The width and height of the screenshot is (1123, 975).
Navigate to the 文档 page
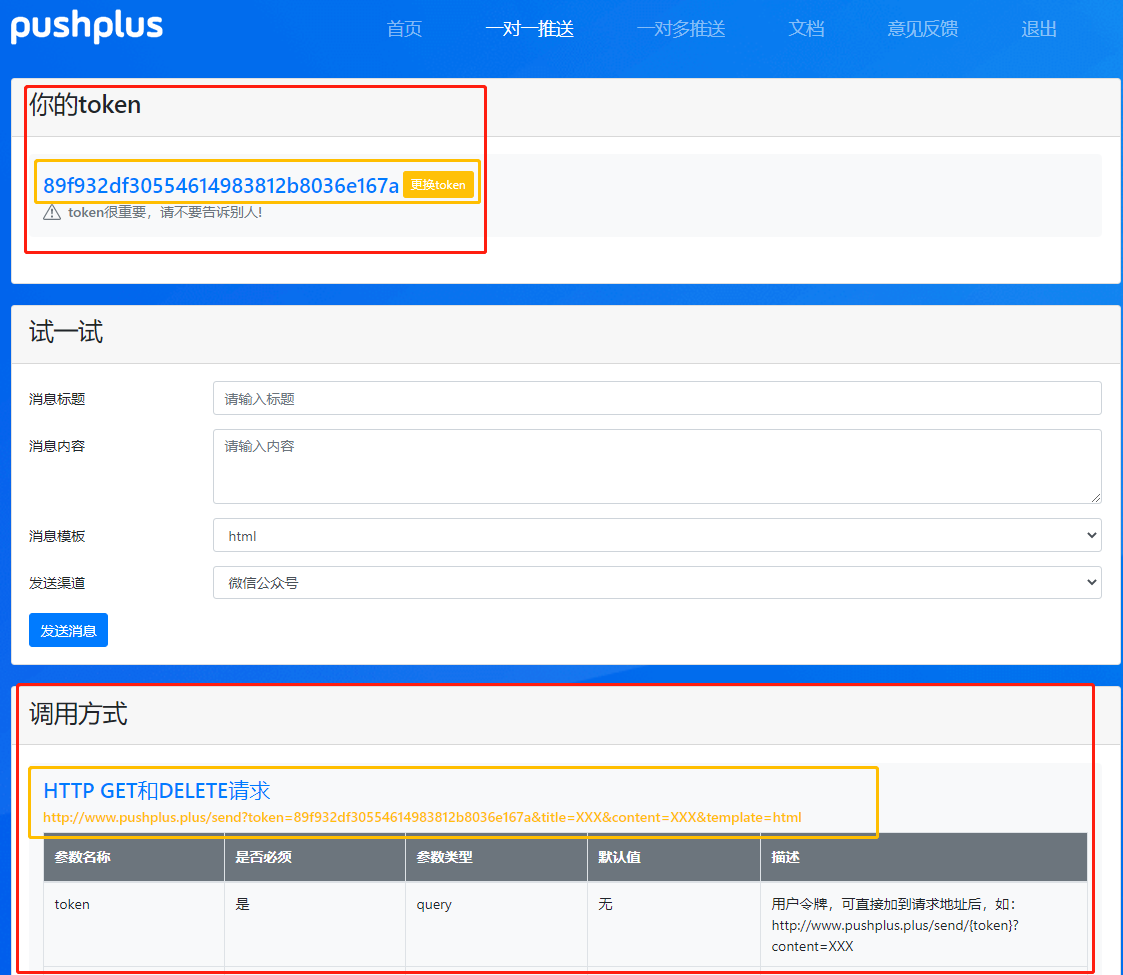(806, 29)
